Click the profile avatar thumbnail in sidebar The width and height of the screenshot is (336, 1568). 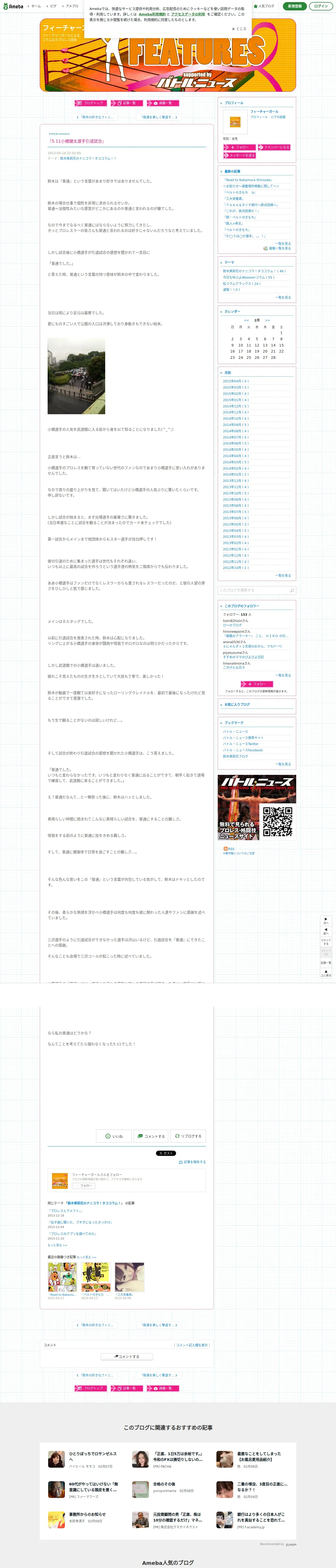click(235, 122)
